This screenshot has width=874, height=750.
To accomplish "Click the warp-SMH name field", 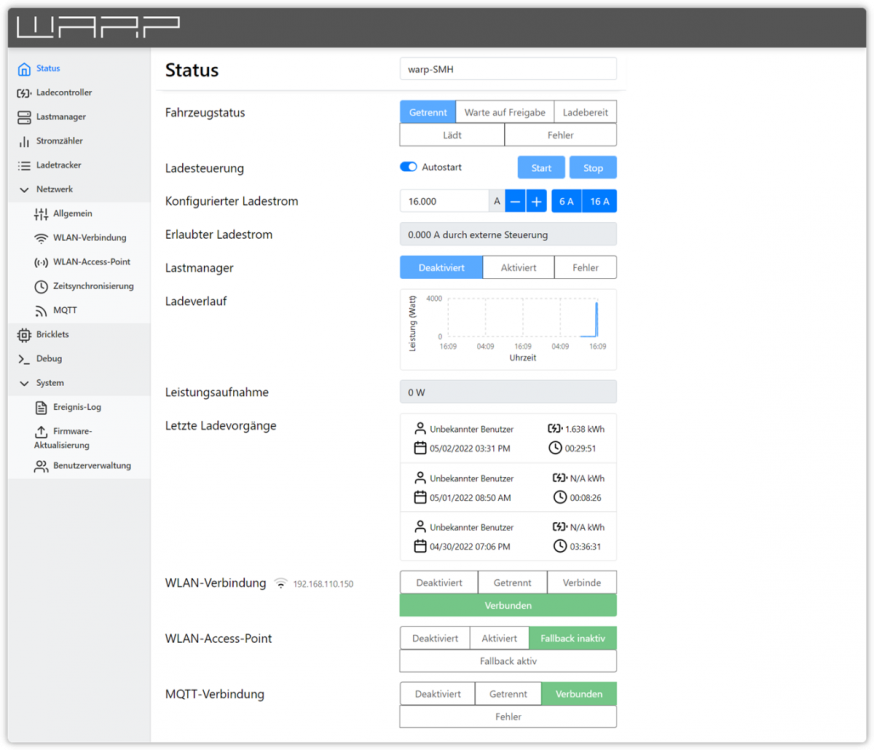I will click(508, 69).
